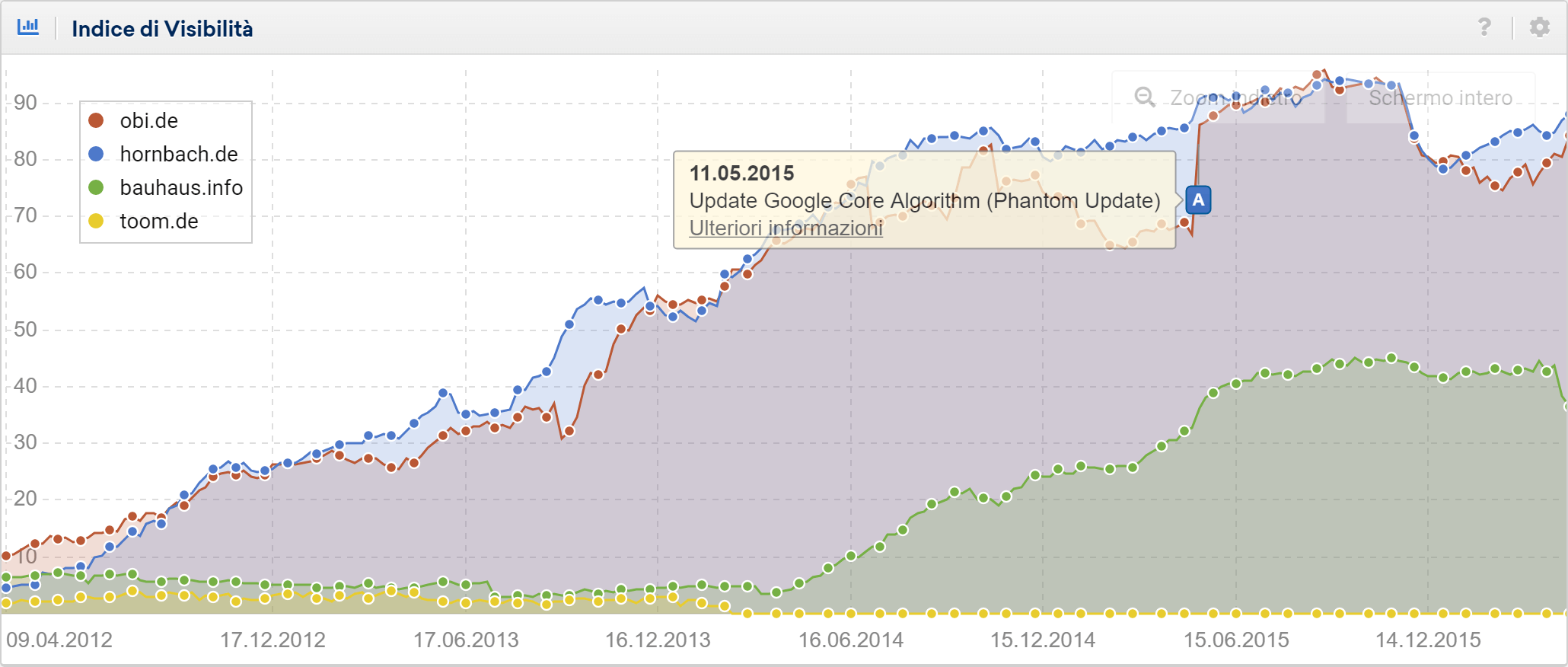Screen dimensions: 1568x667
Task: Click the Indice di Visibilità title
Action: click(x=162, y=29)
